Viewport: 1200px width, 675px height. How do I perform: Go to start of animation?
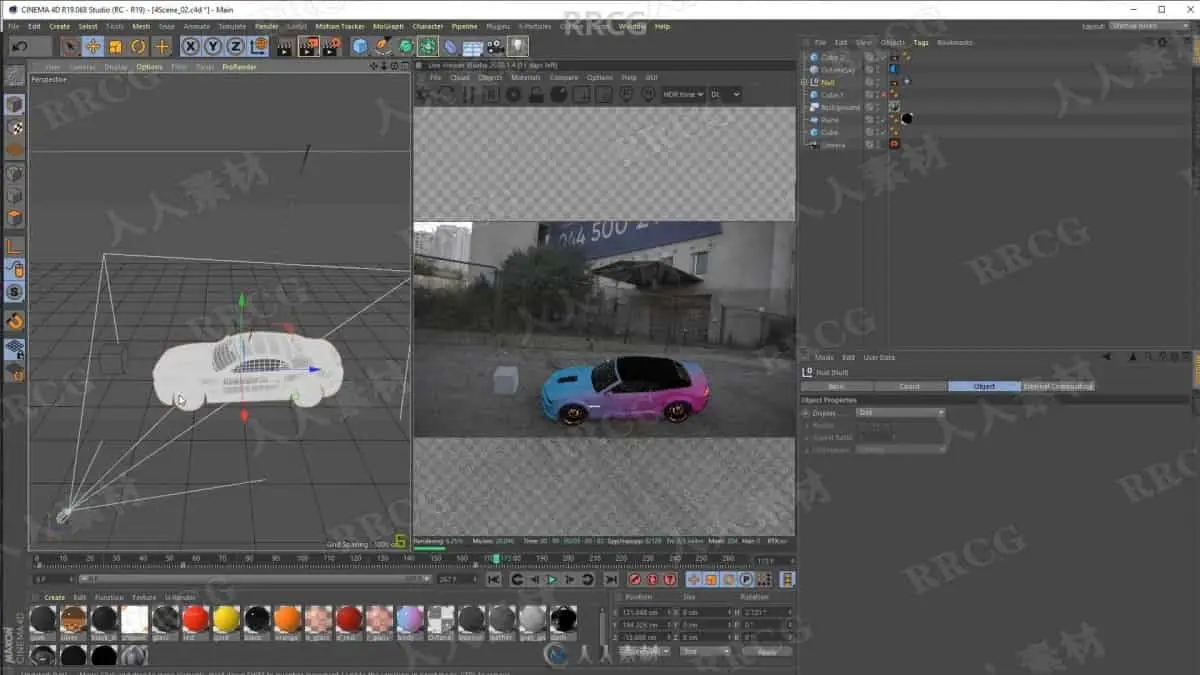point(494,579)
